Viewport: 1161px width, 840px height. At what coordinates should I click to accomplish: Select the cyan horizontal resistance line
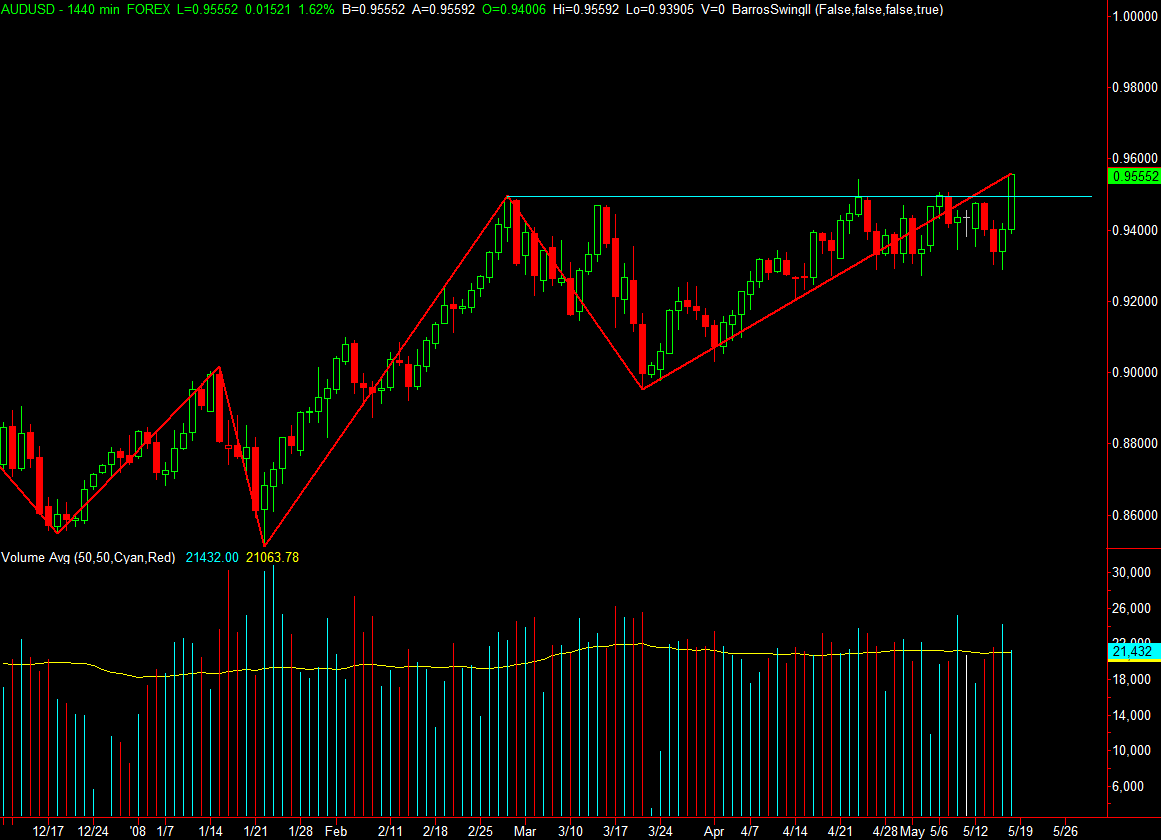pos(800,196)
